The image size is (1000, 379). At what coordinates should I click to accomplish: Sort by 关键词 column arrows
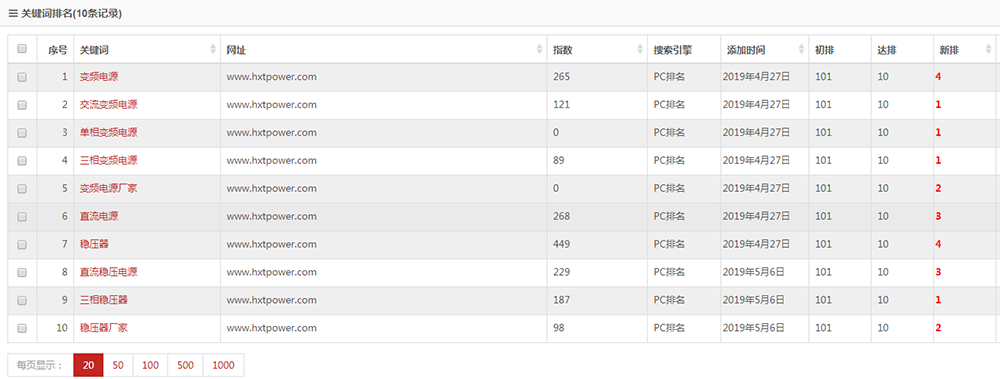[213, 49]
